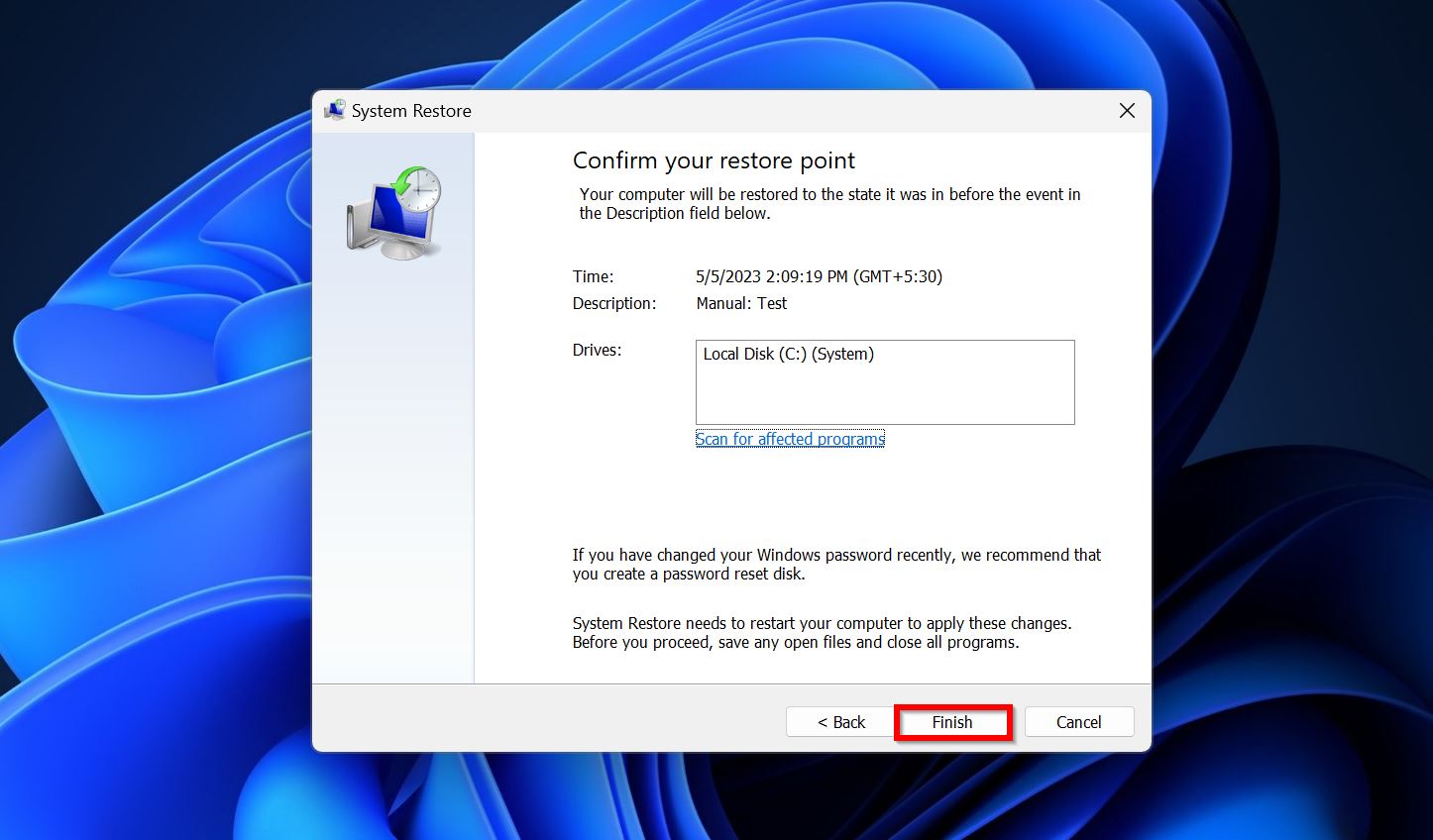The height and width of the screenshot is (840, 1433).
Task: Click the System Restore window title text
Action: click(411, 111)
